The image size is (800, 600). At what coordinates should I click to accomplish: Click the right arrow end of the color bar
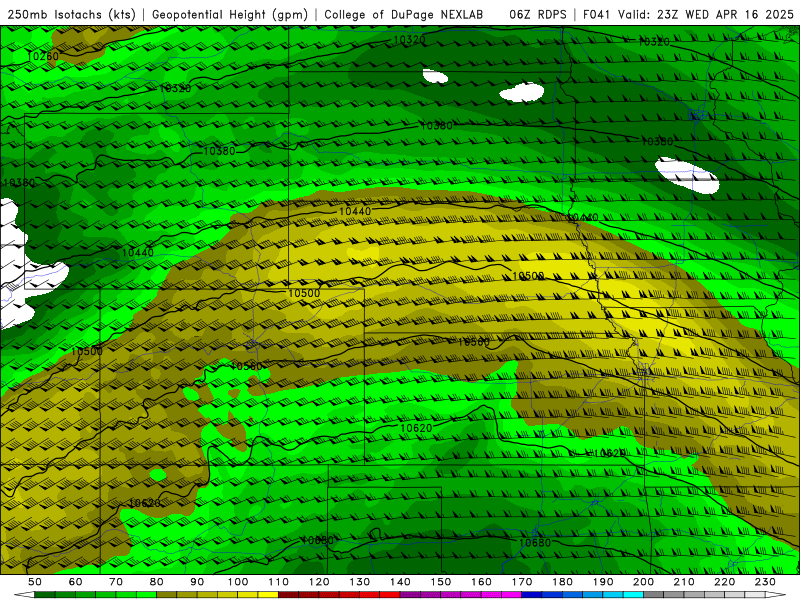pyautogui.click(x=776, y=595)
